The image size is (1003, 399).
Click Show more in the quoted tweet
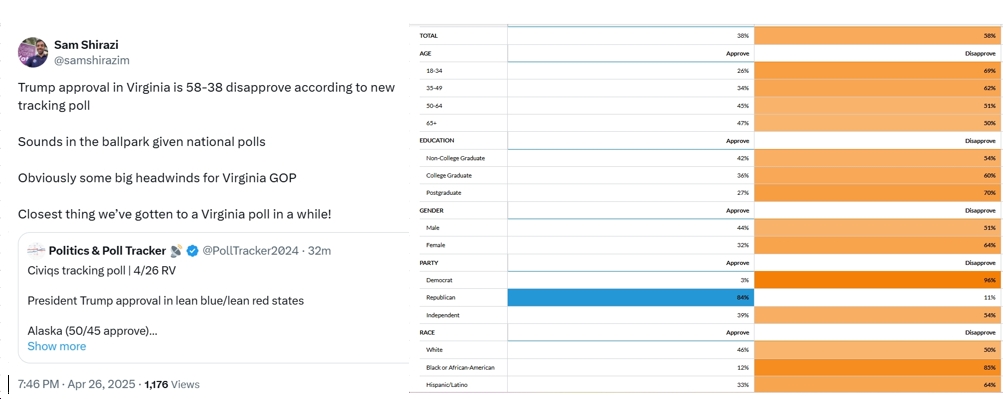tap(56, 346)
